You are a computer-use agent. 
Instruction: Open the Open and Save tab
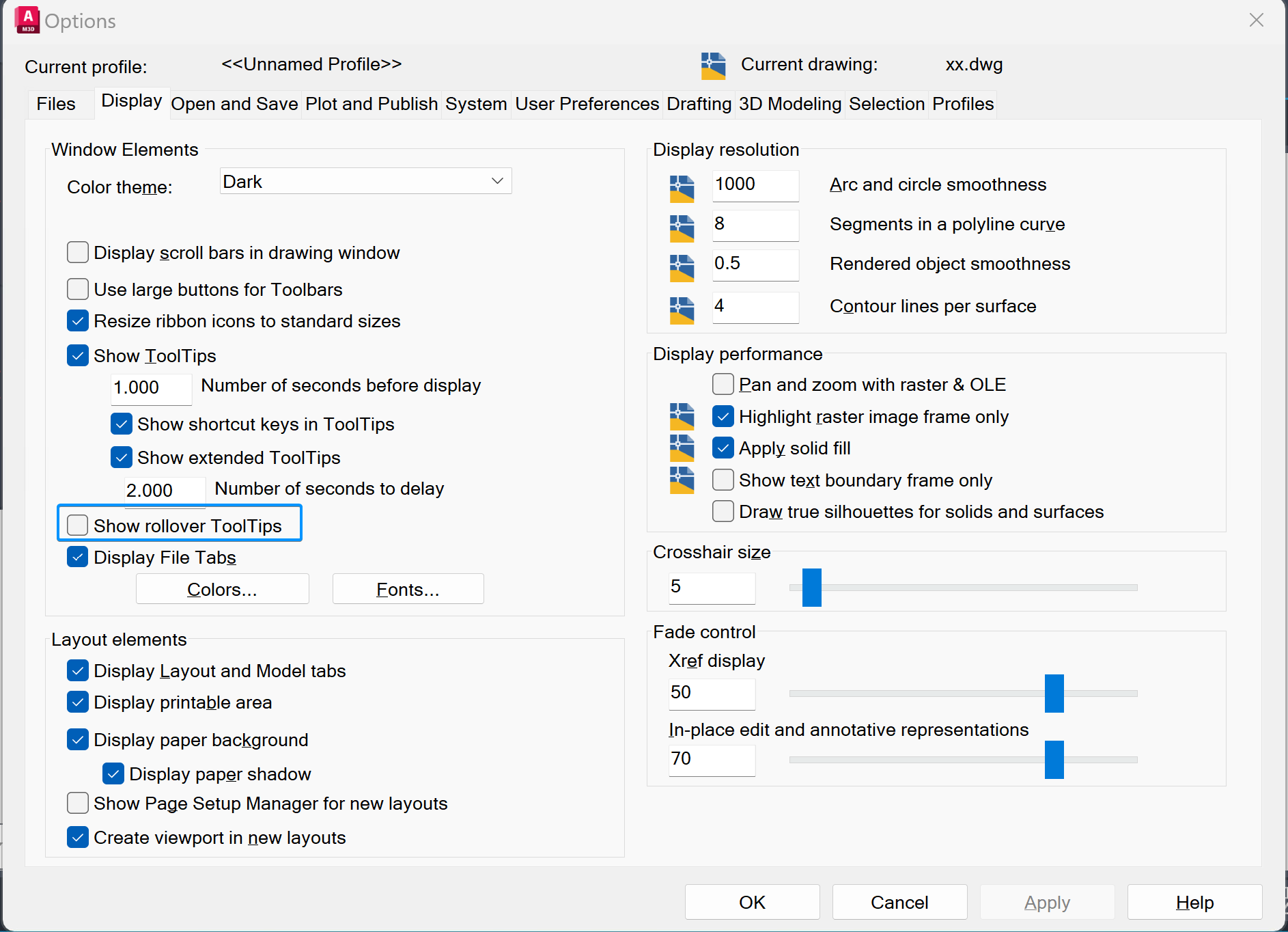pos(234,104)
